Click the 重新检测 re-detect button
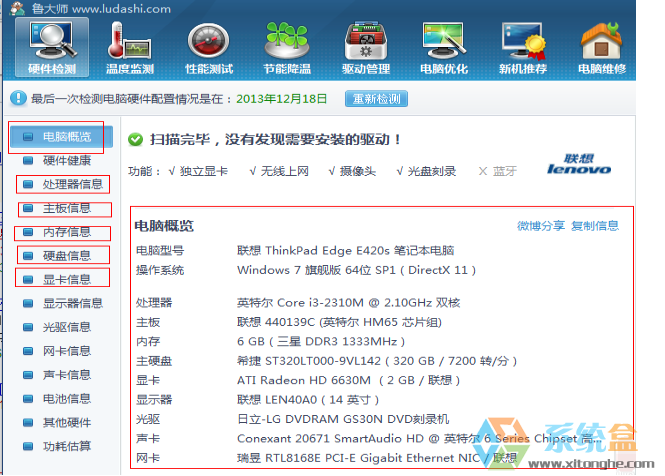 tap(376, 99)
